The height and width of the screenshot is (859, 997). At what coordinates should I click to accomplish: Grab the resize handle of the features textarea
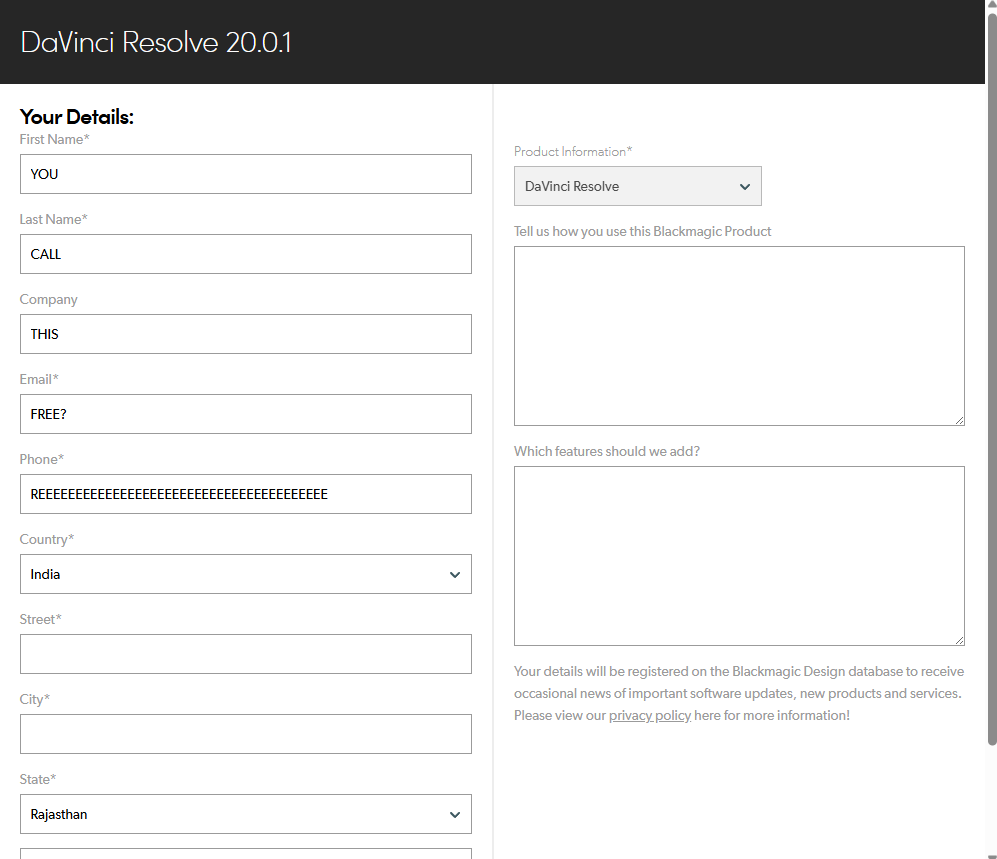(959, 640)
